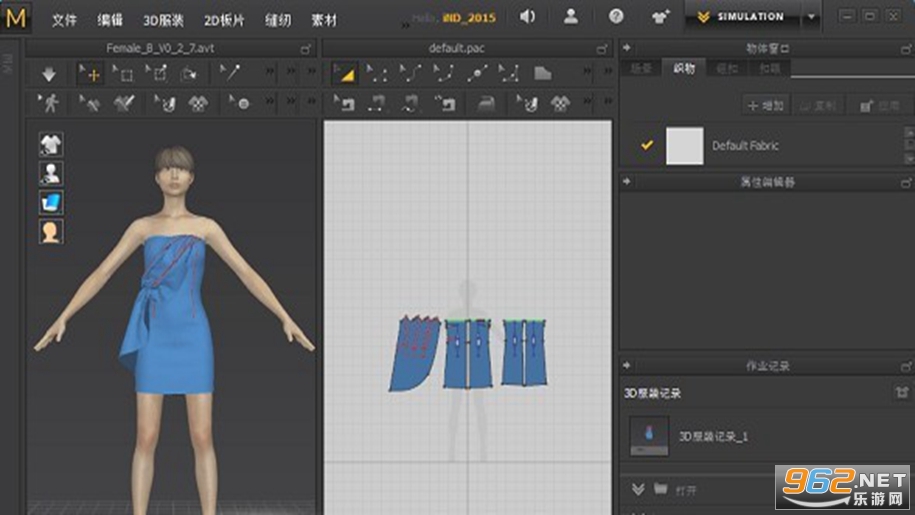
Task: Click the 增加 add fabric button
Action: click(x=766, y=106)
